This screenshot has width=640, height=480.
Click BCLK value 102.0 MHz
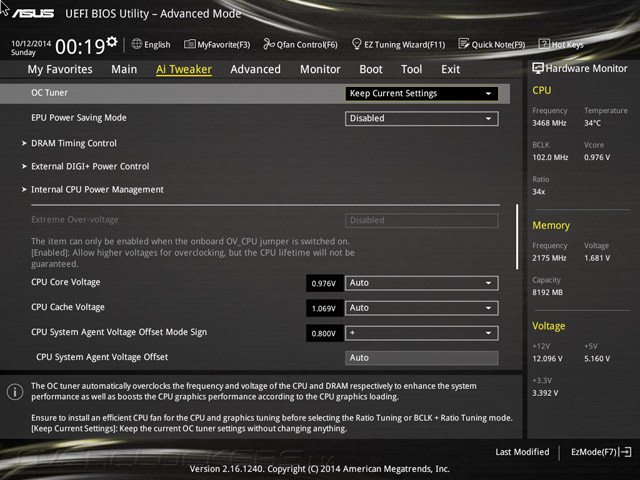pos(550,157)
